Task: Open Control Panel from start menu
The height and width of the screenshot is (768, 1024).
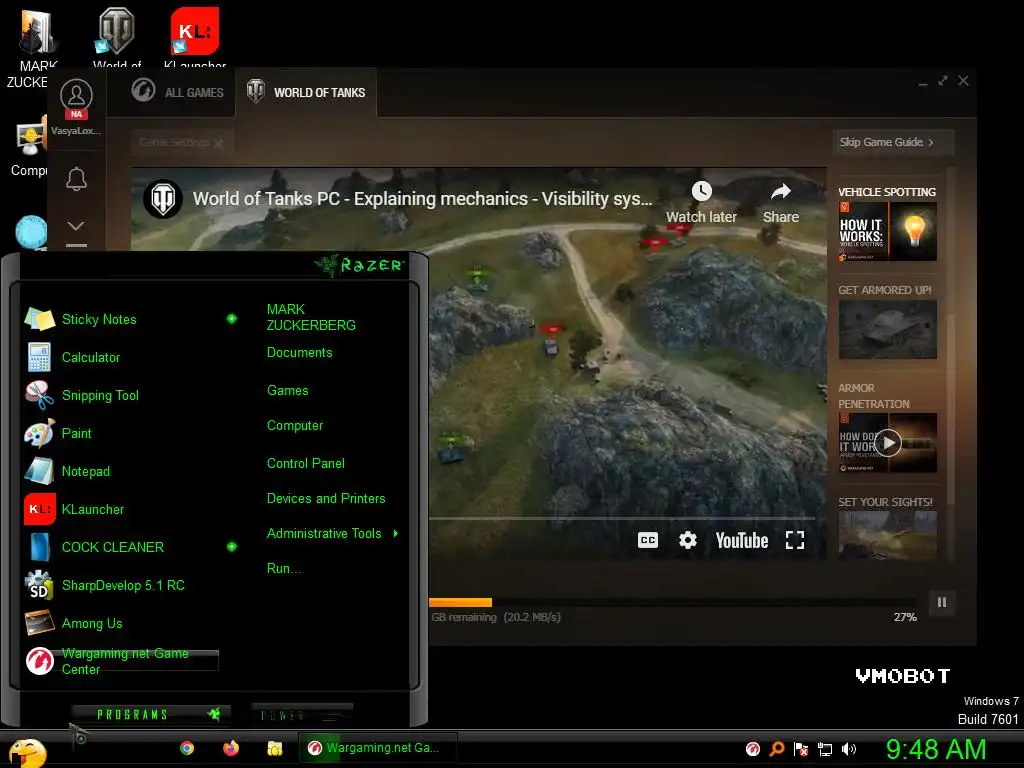Action: click(306, 464)
